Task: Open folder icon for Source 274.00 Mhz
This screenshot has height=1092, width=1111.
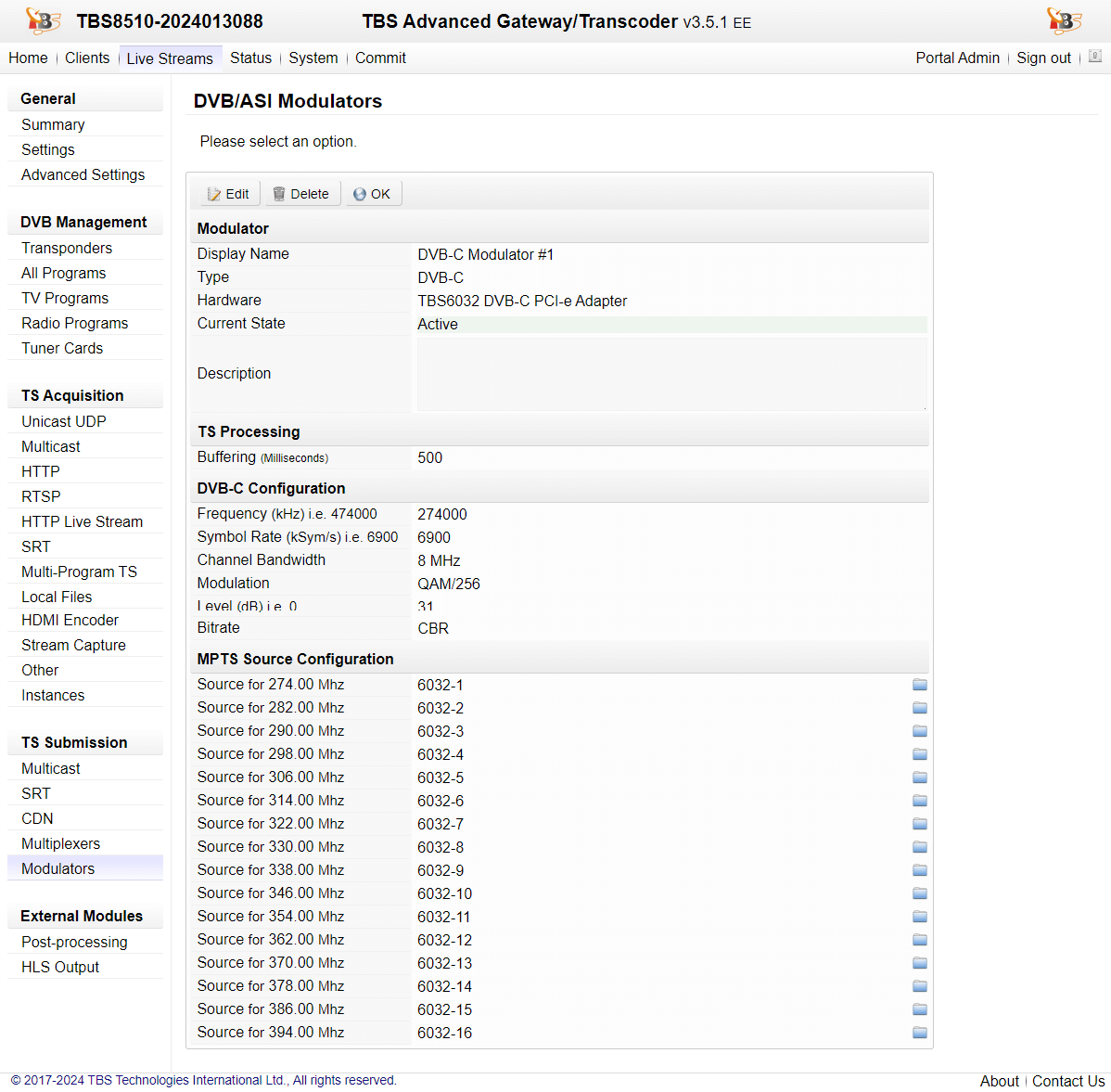Action: click(919, 685)
